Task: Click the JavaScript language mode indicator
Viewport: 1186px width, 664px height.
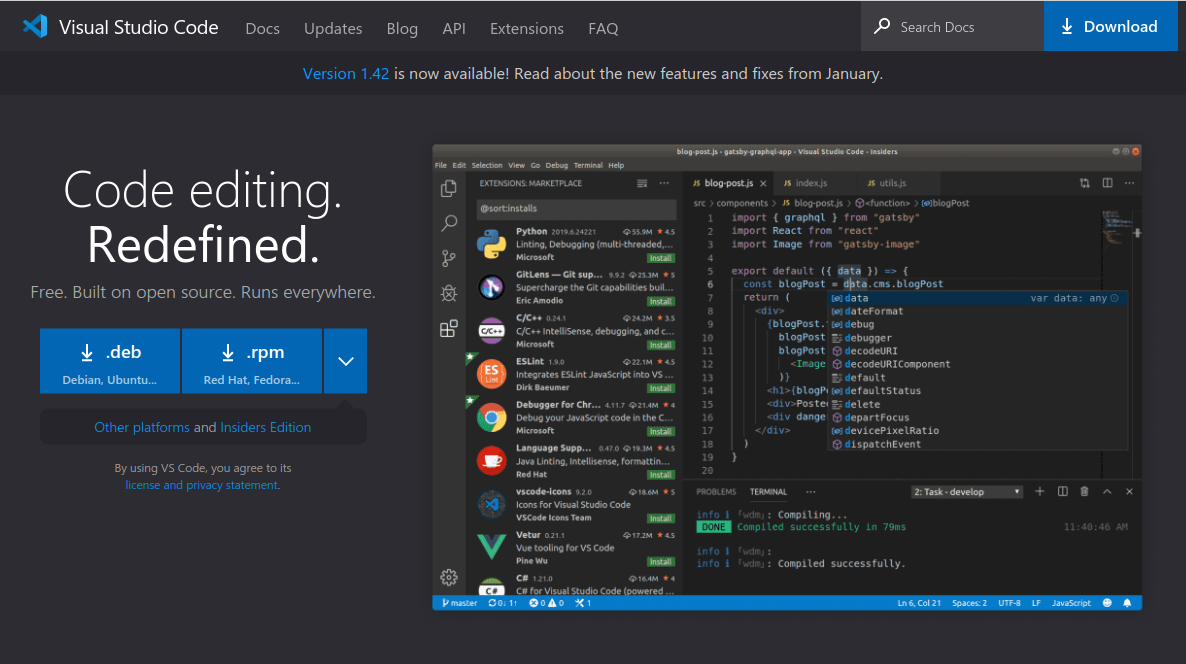Action: click(x=1071, y=603)
